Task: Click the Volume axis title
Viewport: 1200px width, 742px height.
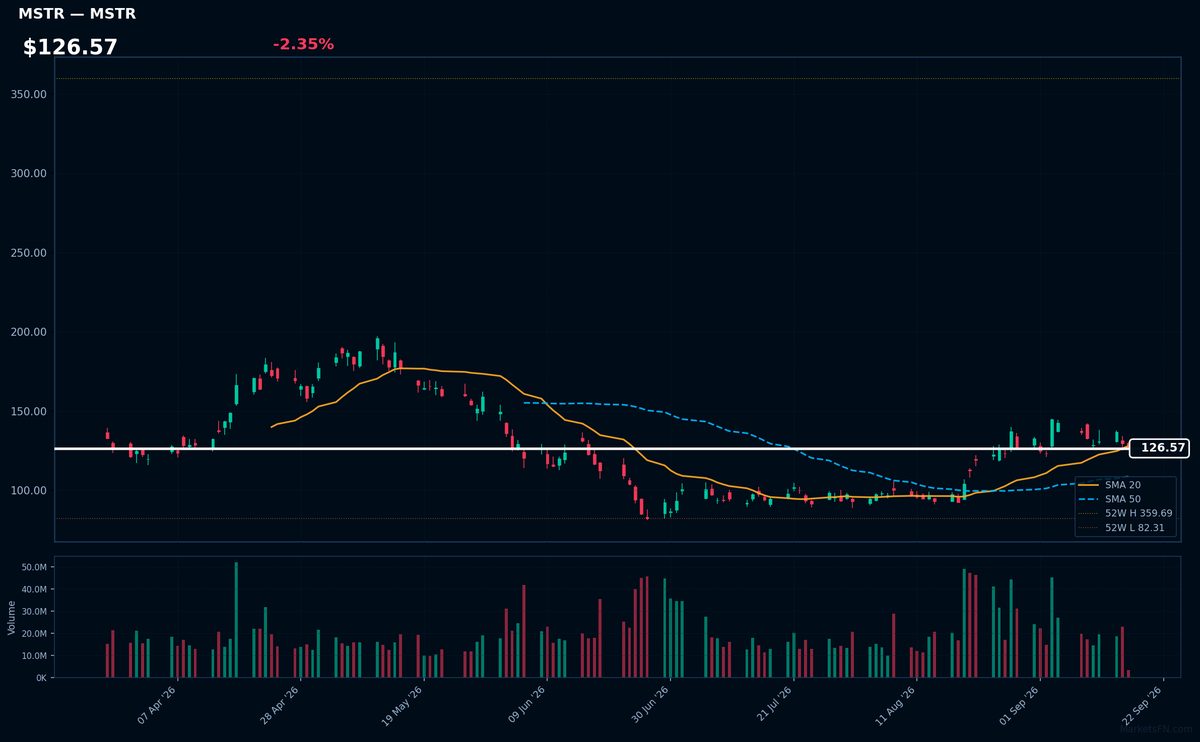Action: tap(11, 617)
